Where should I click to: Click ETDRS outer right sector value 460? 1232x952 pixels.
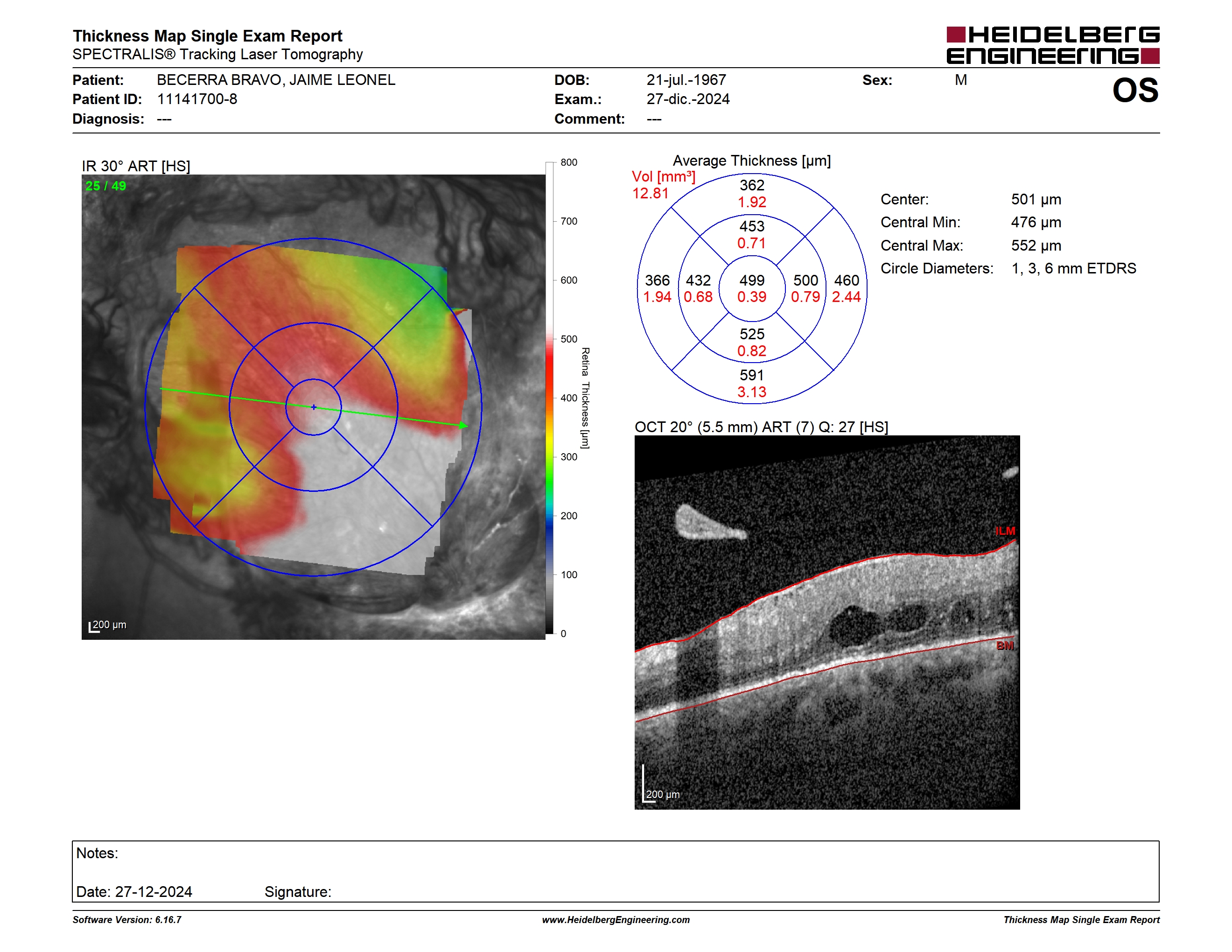(847, 280)
